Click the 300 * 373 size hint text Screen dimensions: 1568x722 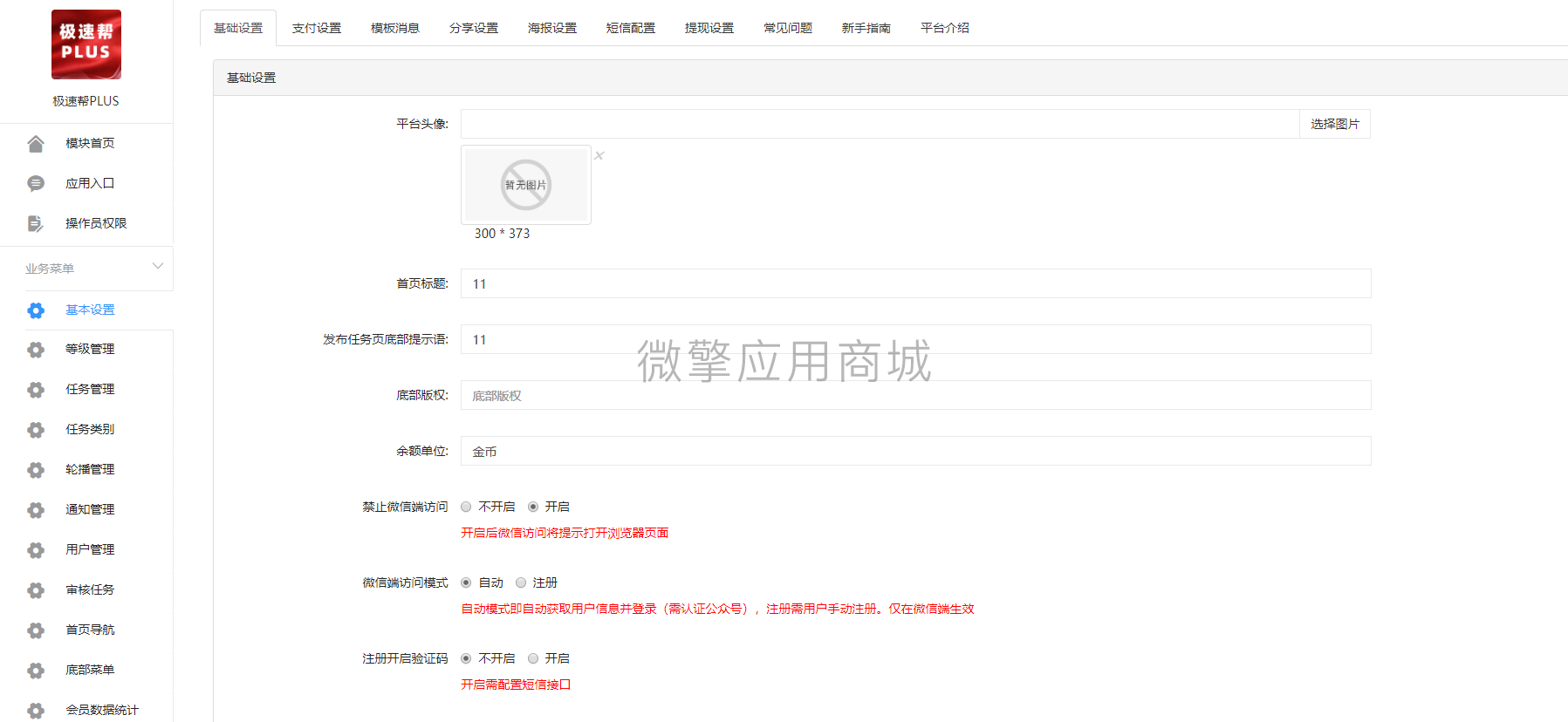pos(502,234)
